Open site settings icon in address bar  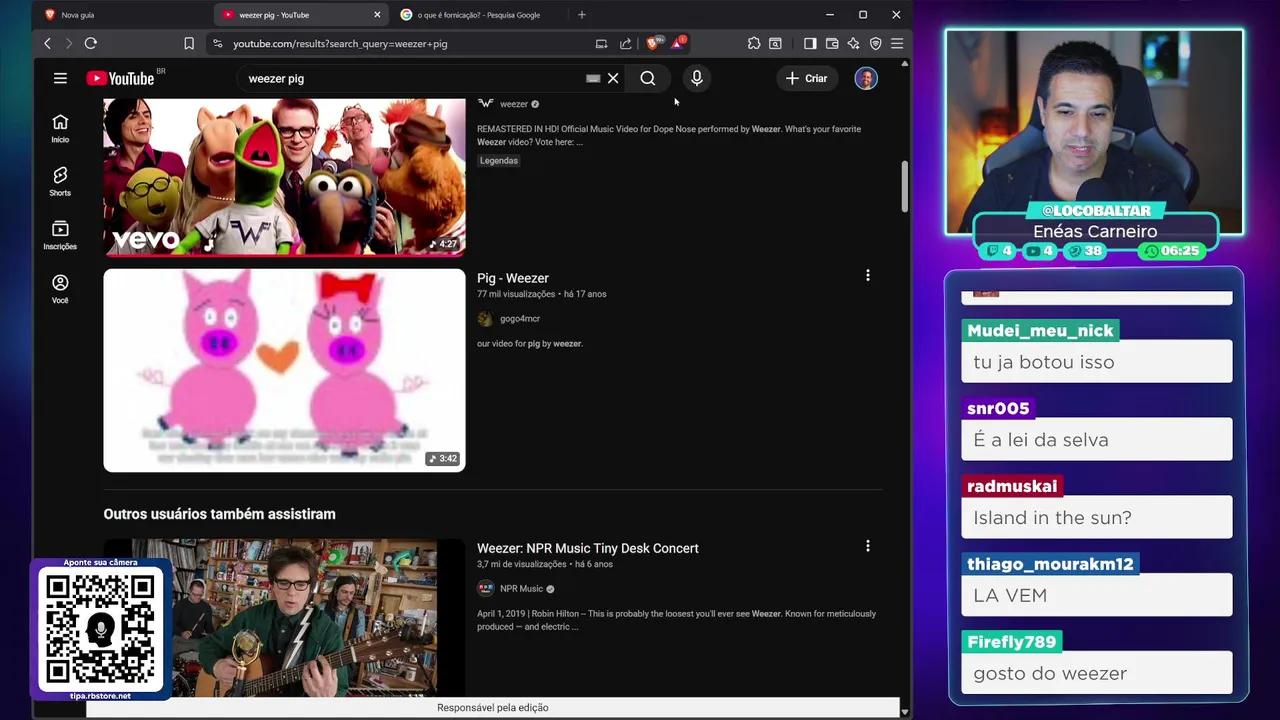(217, 43)
